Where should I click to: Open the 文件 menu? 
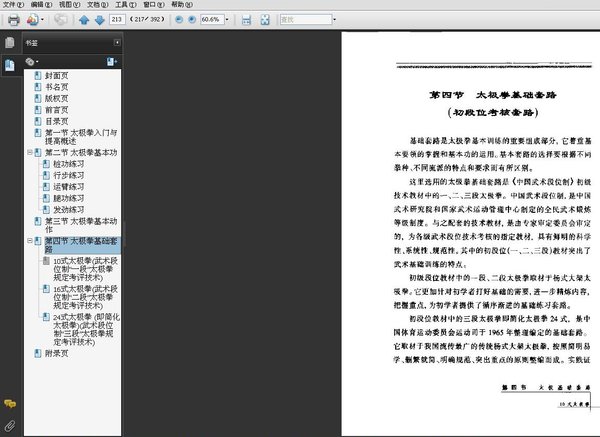pos(13,5)
